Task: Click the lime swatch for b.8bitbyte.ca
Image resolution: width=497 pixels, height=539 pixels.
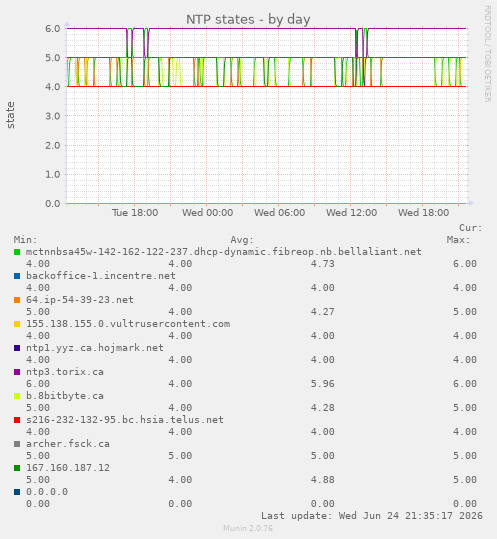Action: pos(17,396)
